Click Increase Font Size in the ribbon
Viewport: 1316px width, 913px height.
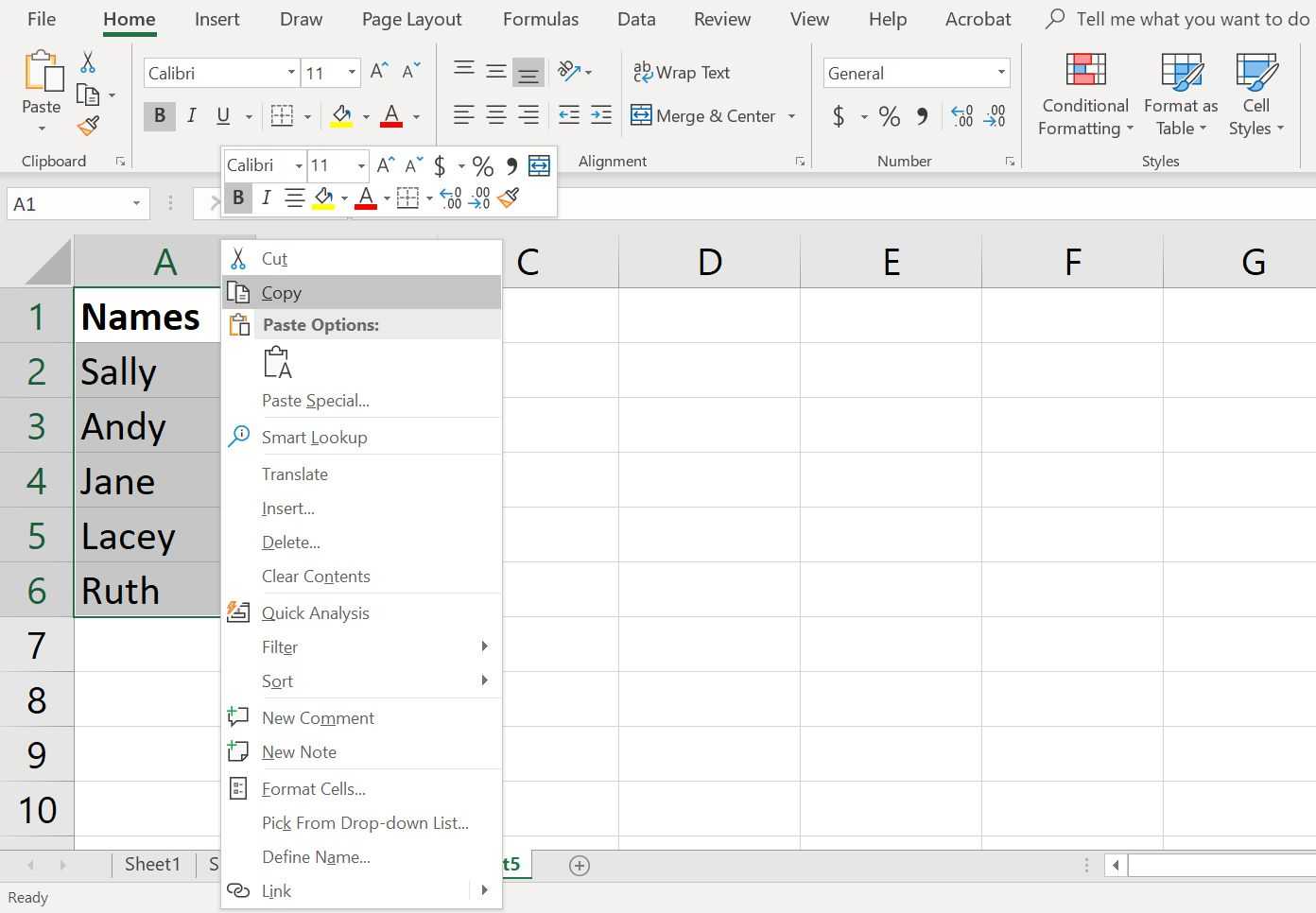379,72
